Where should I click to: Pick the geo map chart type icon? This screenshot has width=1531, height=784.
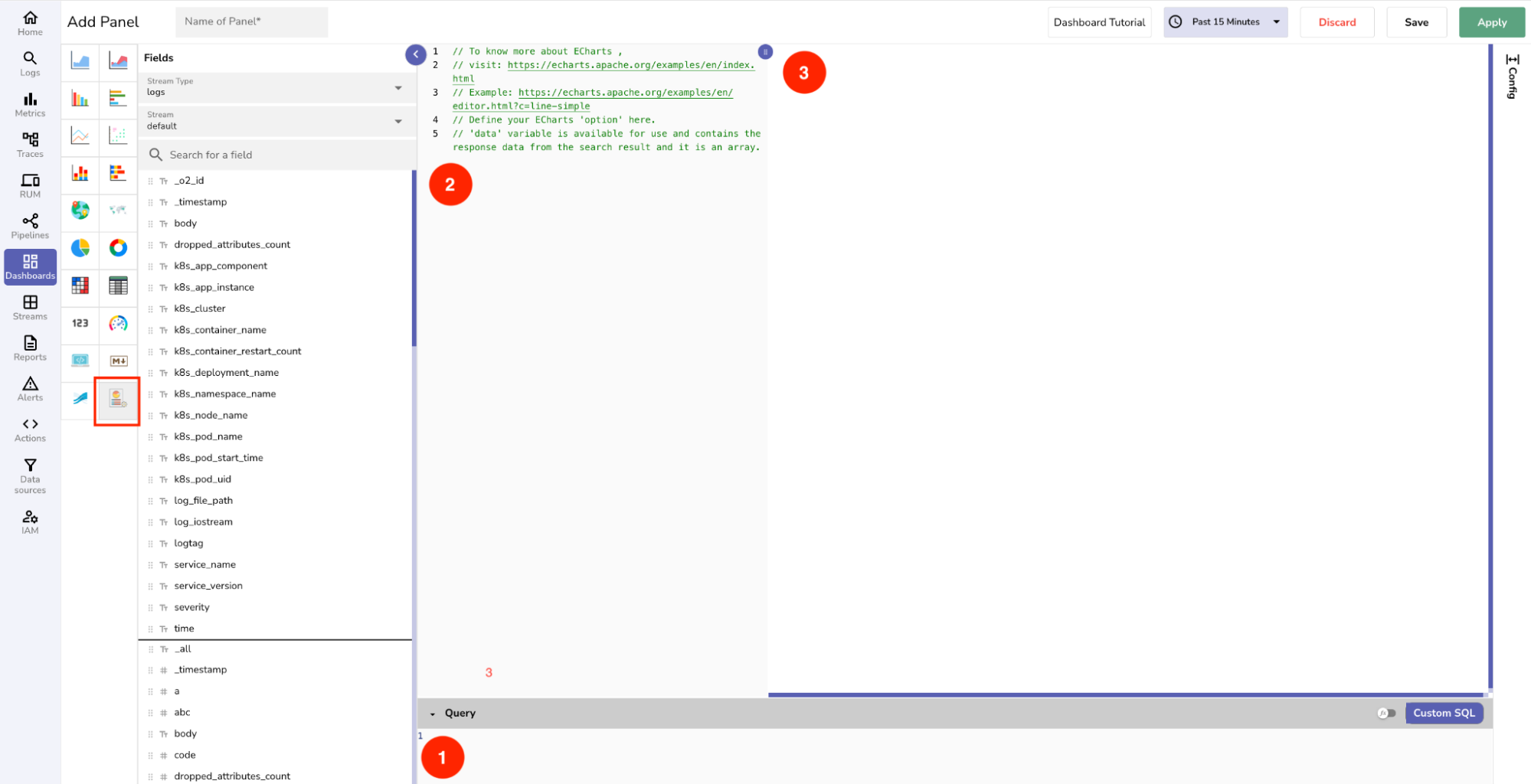tap(80, 211)
